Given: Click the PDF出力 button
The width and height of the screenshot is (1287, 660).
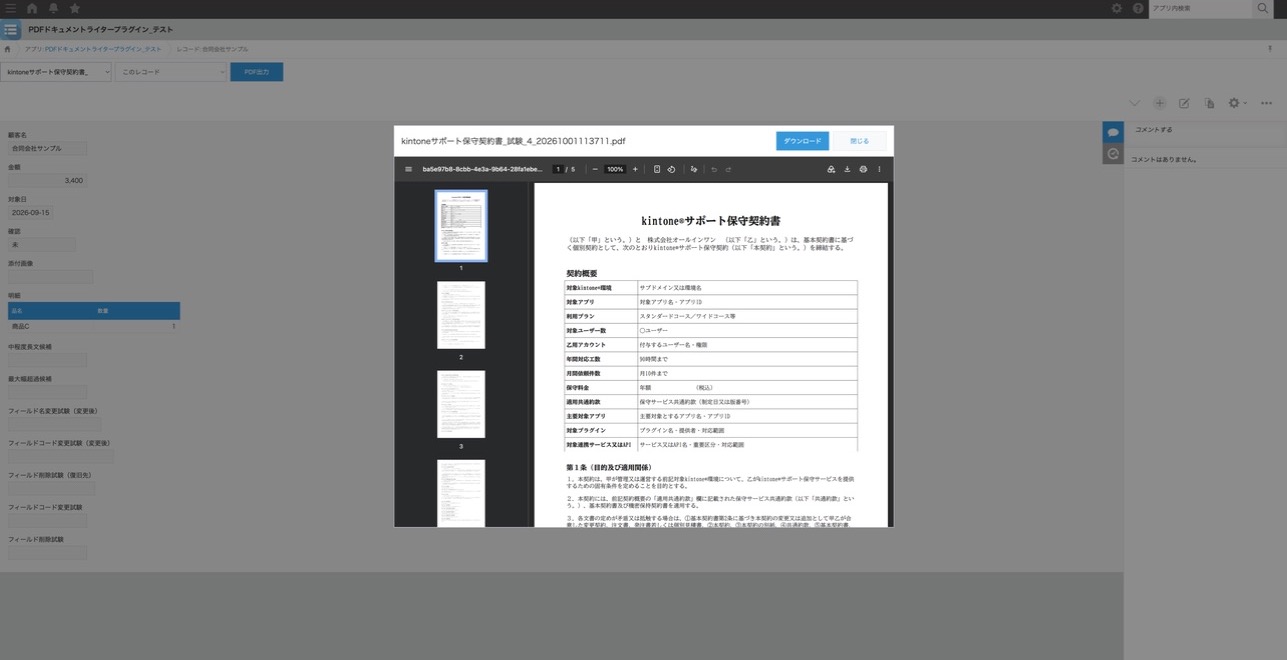Looking at the screenshot, I should pyautogui.click(x=257, y=72).
